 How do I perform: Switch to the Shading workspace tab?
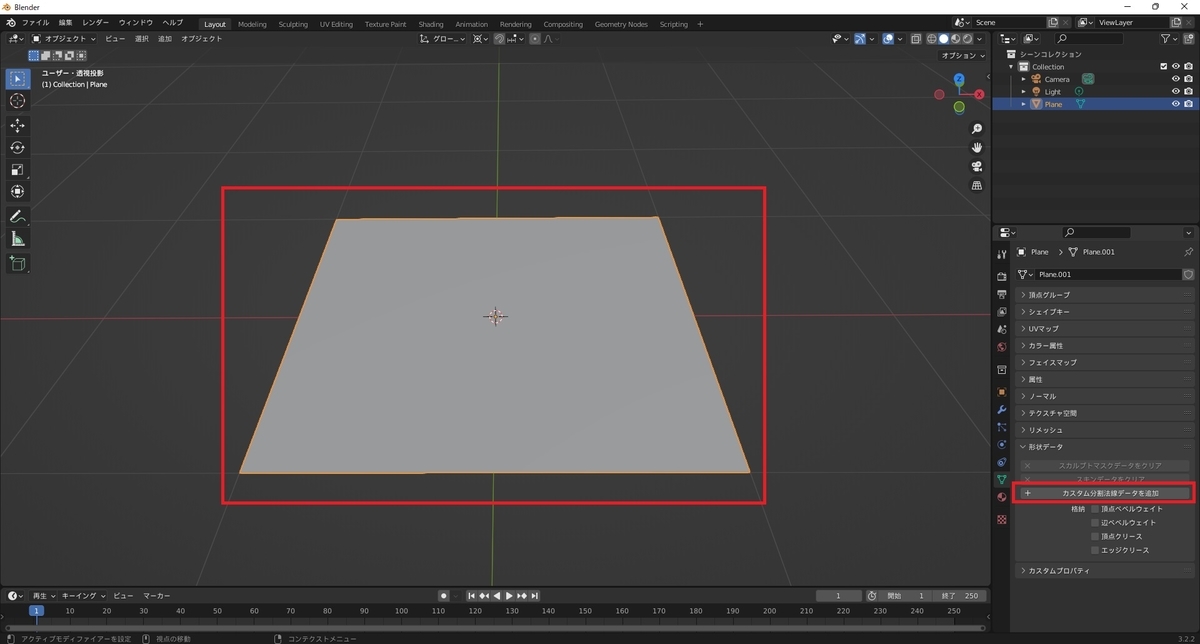point(431,24)
